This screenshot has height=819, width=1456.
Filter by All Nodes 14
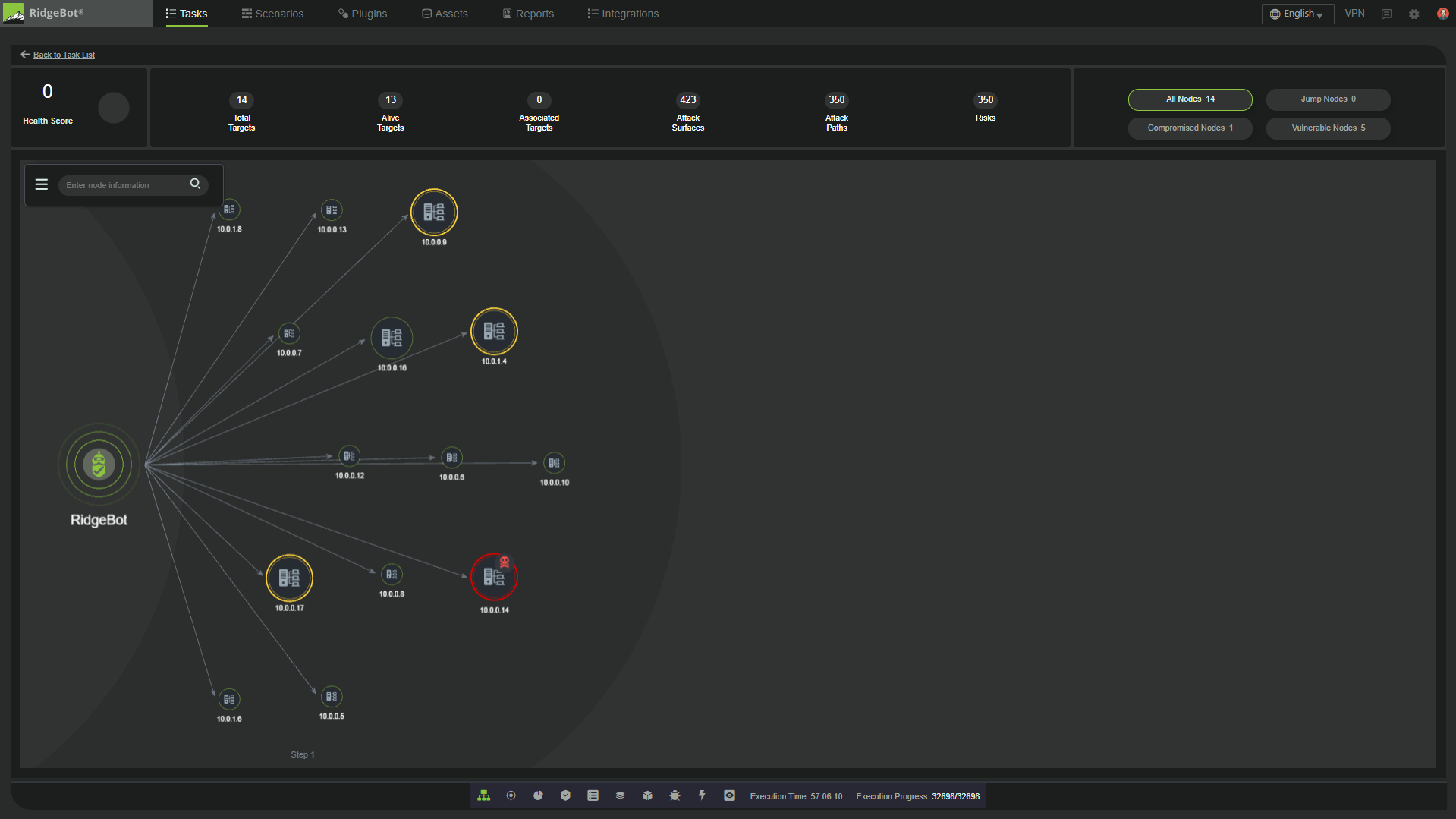[1190, 99]
